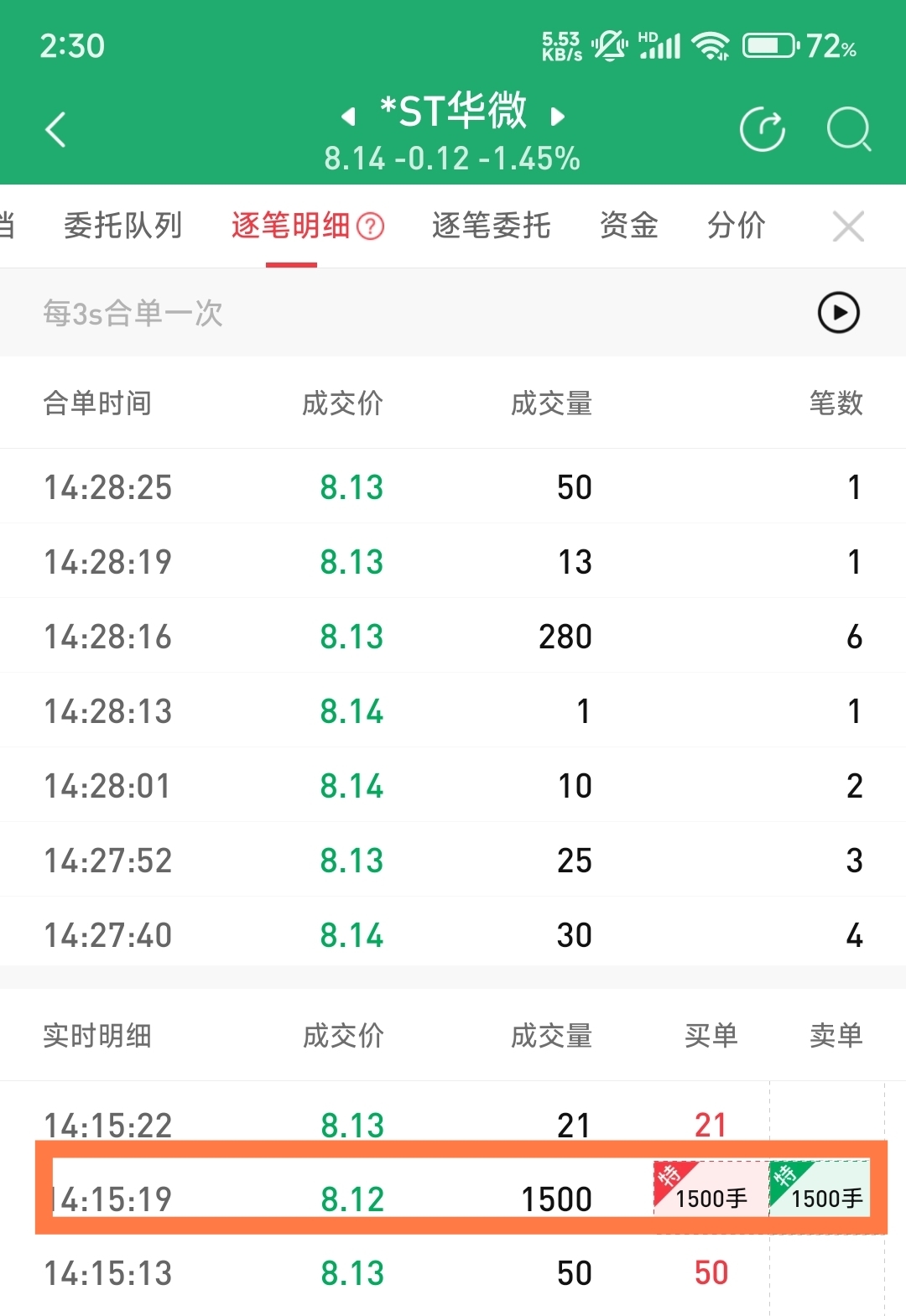Select the 14:15:13 realtime row

point(453,1273)
